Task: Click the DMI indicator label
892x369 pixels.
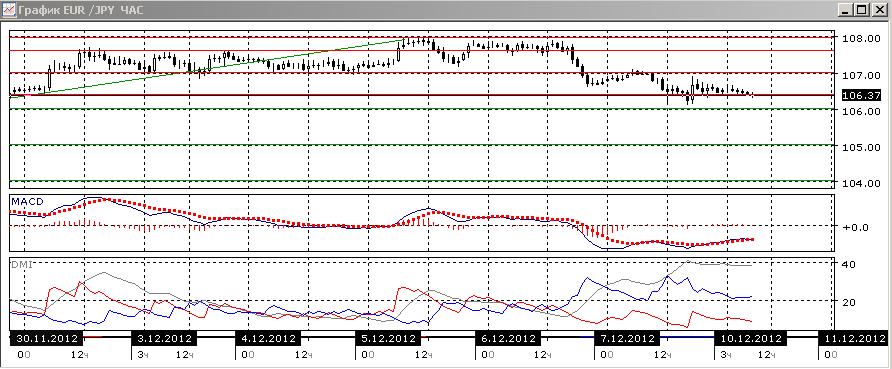Action: coord(22,265)
